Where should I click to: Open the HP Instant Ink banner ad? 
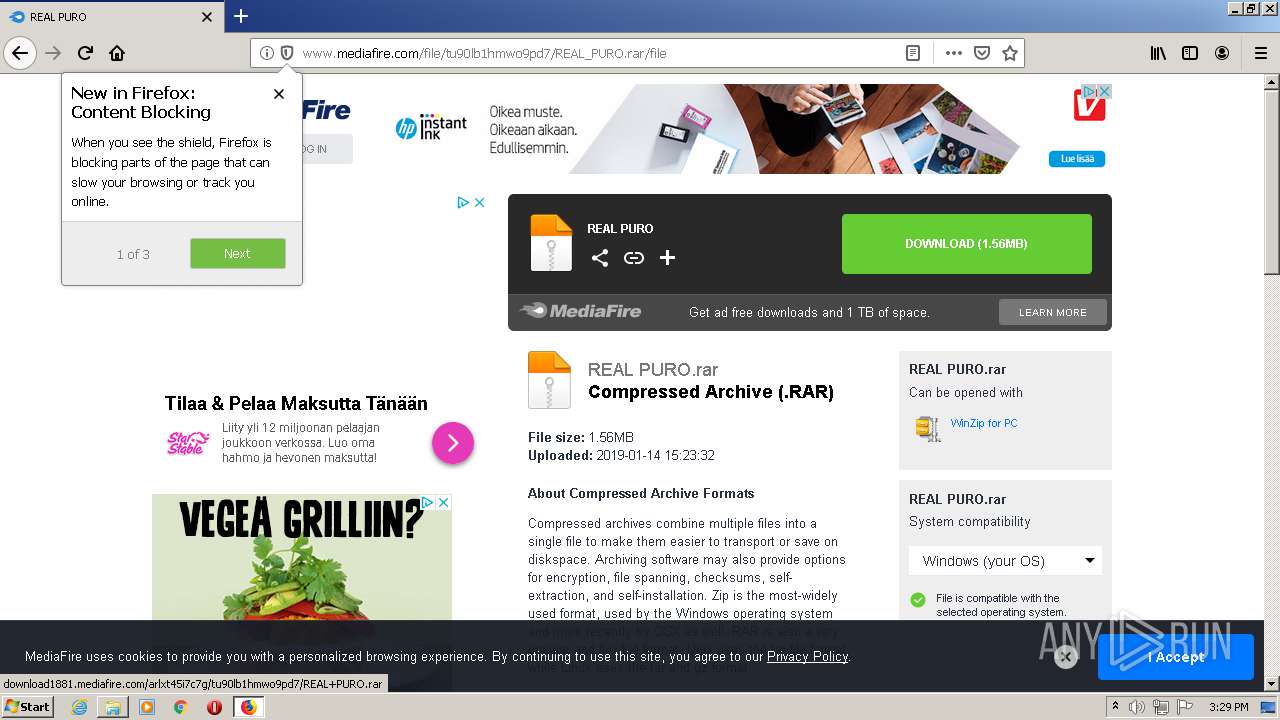[751, 129]
